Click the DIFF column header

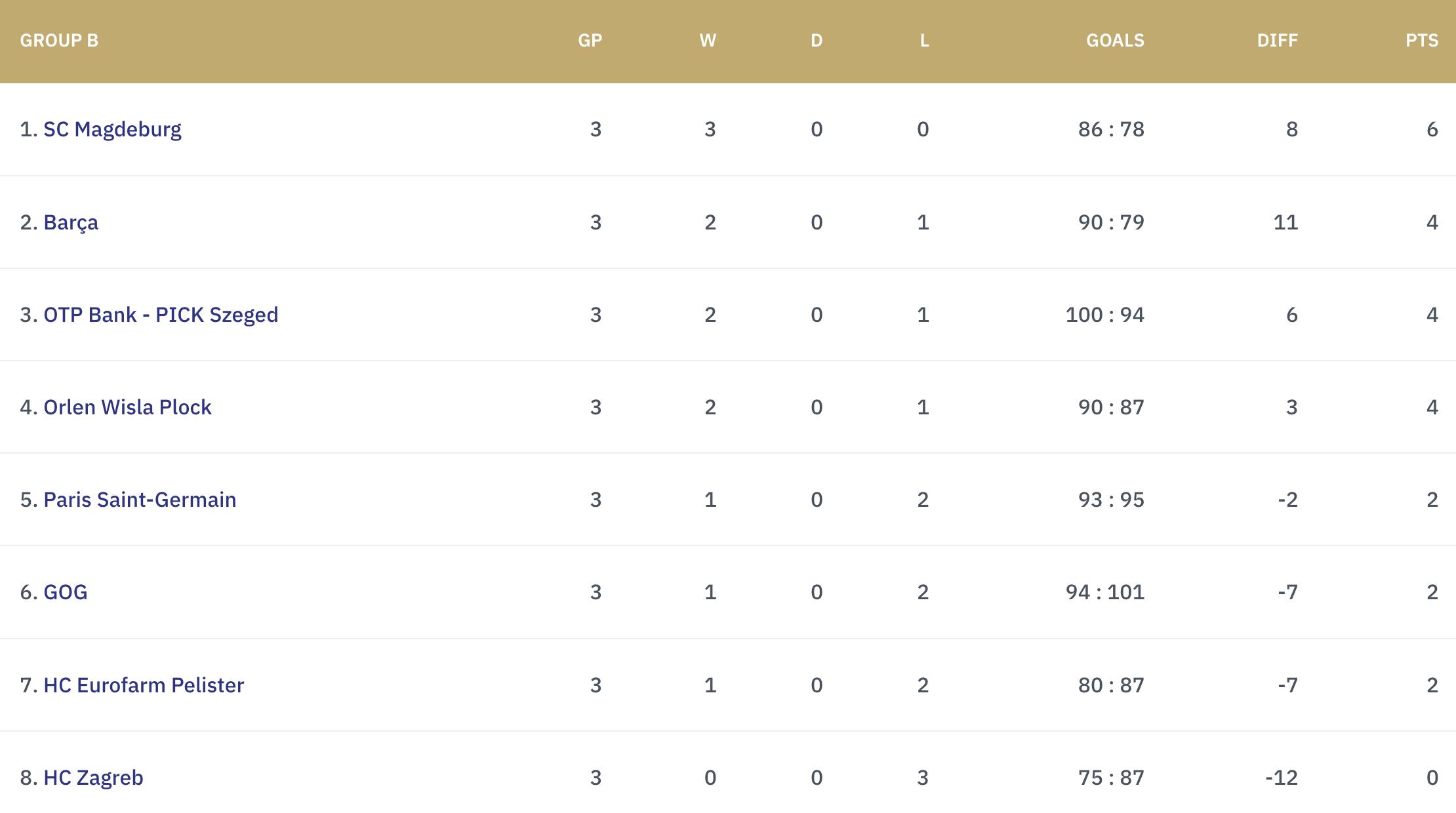[x=1277, y=41]
